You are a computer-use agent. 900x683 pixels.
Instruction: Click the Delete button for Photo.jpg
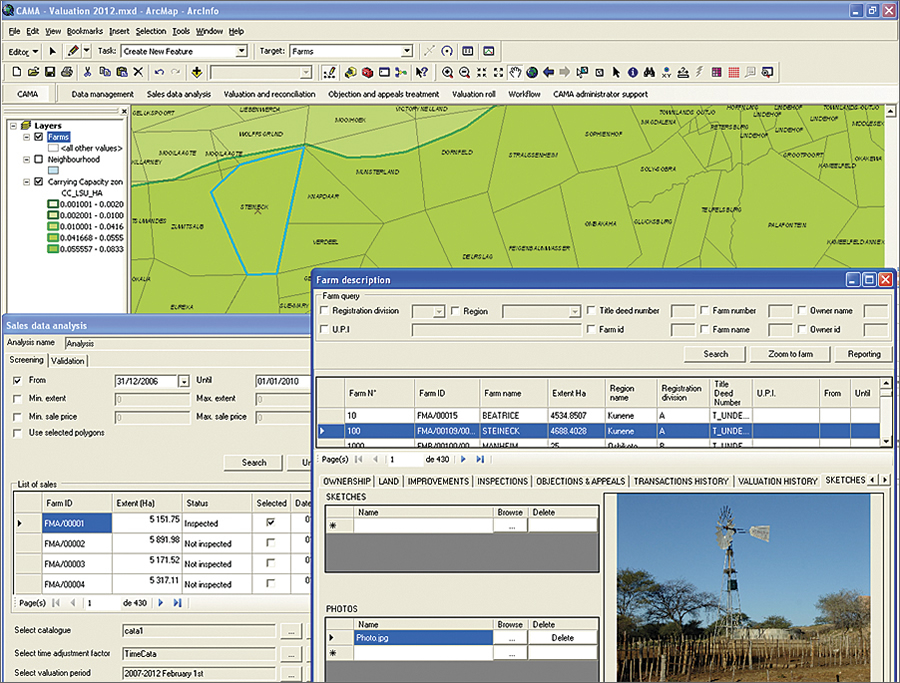tap(562, 637)
